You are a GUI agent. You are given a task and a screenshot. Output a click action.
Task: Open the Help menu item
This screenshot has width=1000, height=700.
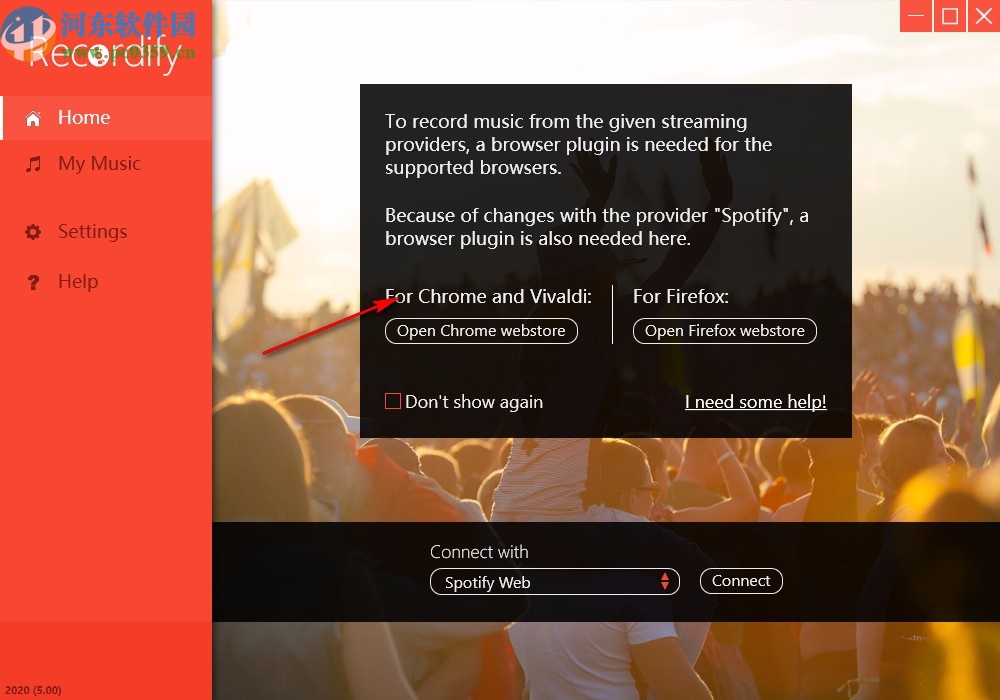click(x=106, y=282)
